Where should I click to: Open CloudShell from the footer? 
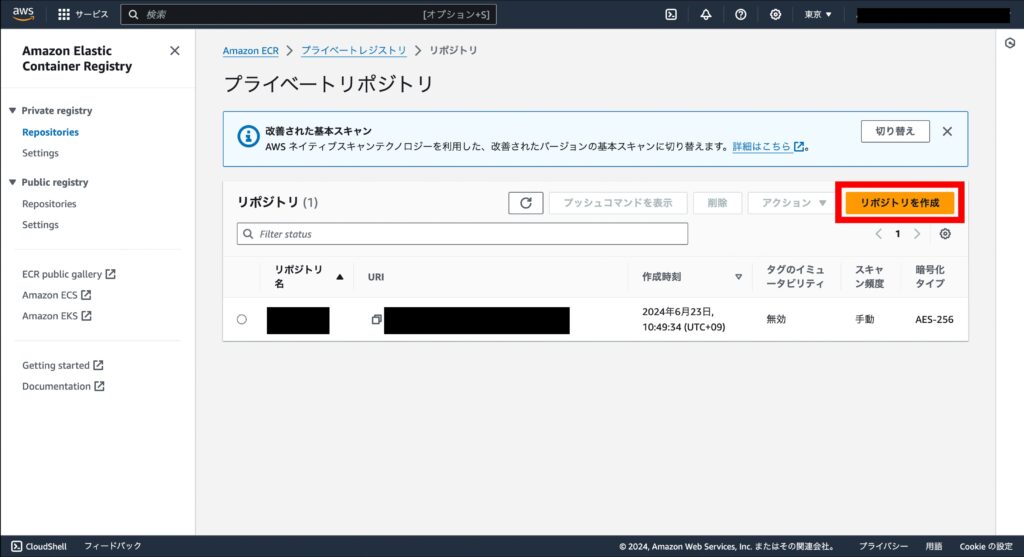point(39,546)
